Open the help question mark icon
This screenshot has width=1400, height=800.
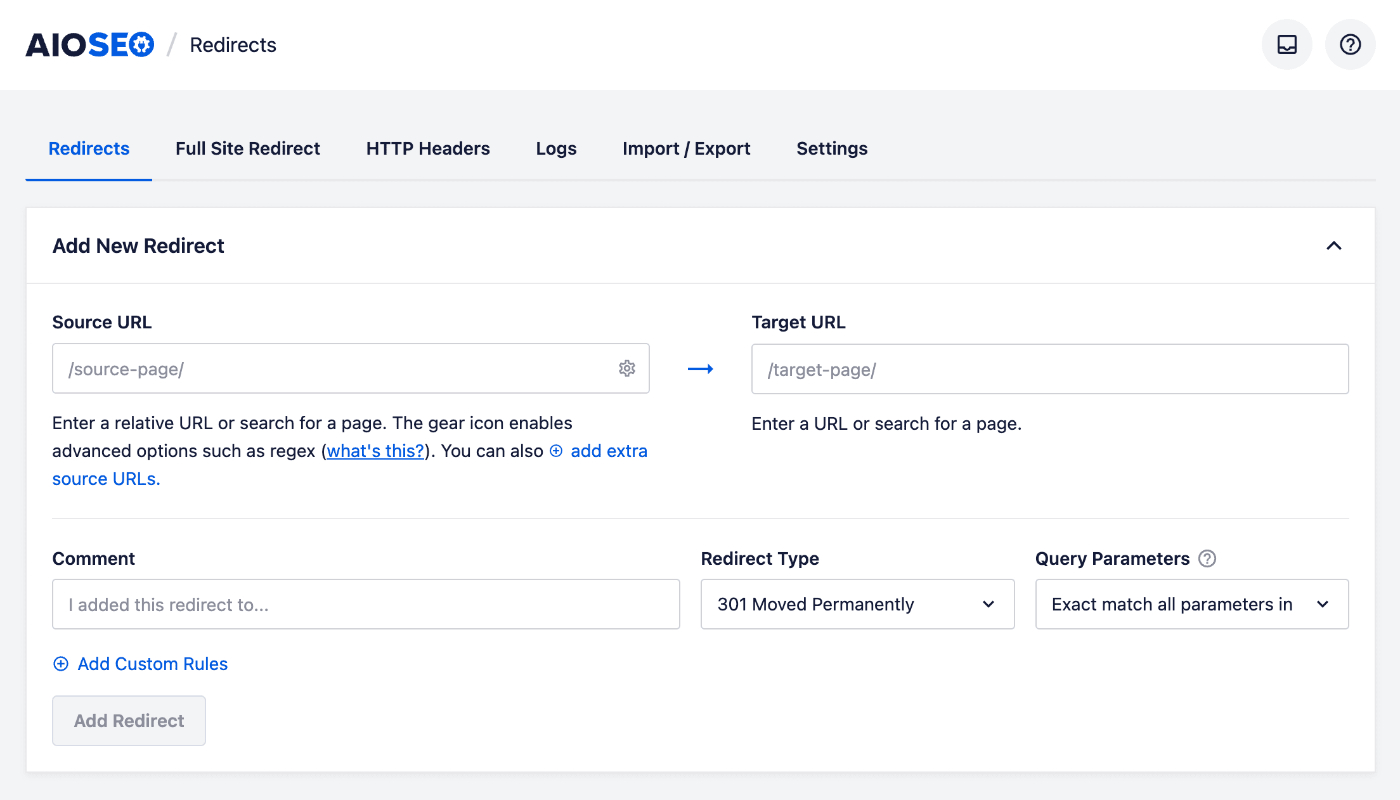point(1350,44)
